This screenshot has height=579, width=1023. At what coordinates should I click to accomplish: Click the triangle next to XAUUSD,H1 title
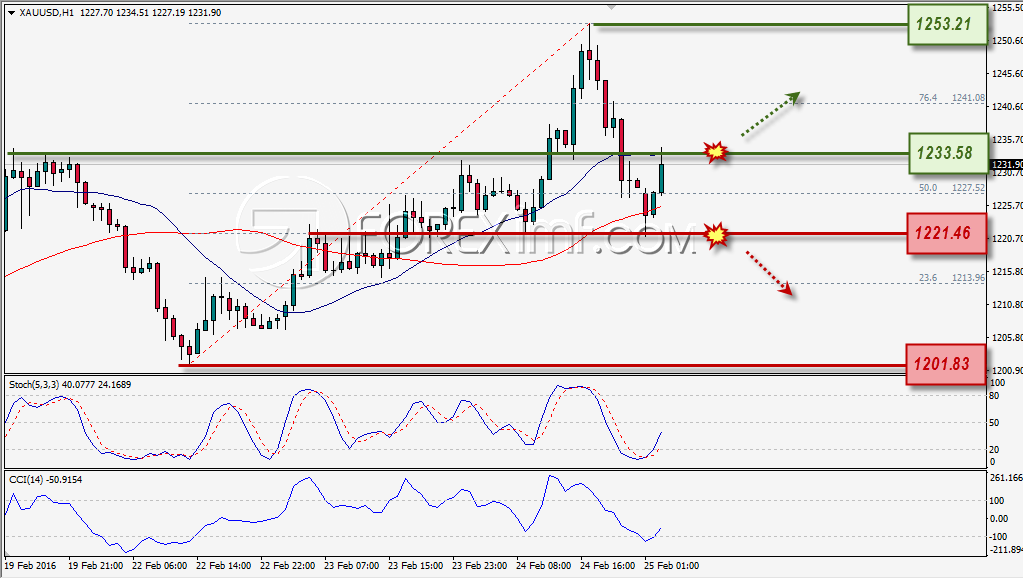(x=11, y=12)
